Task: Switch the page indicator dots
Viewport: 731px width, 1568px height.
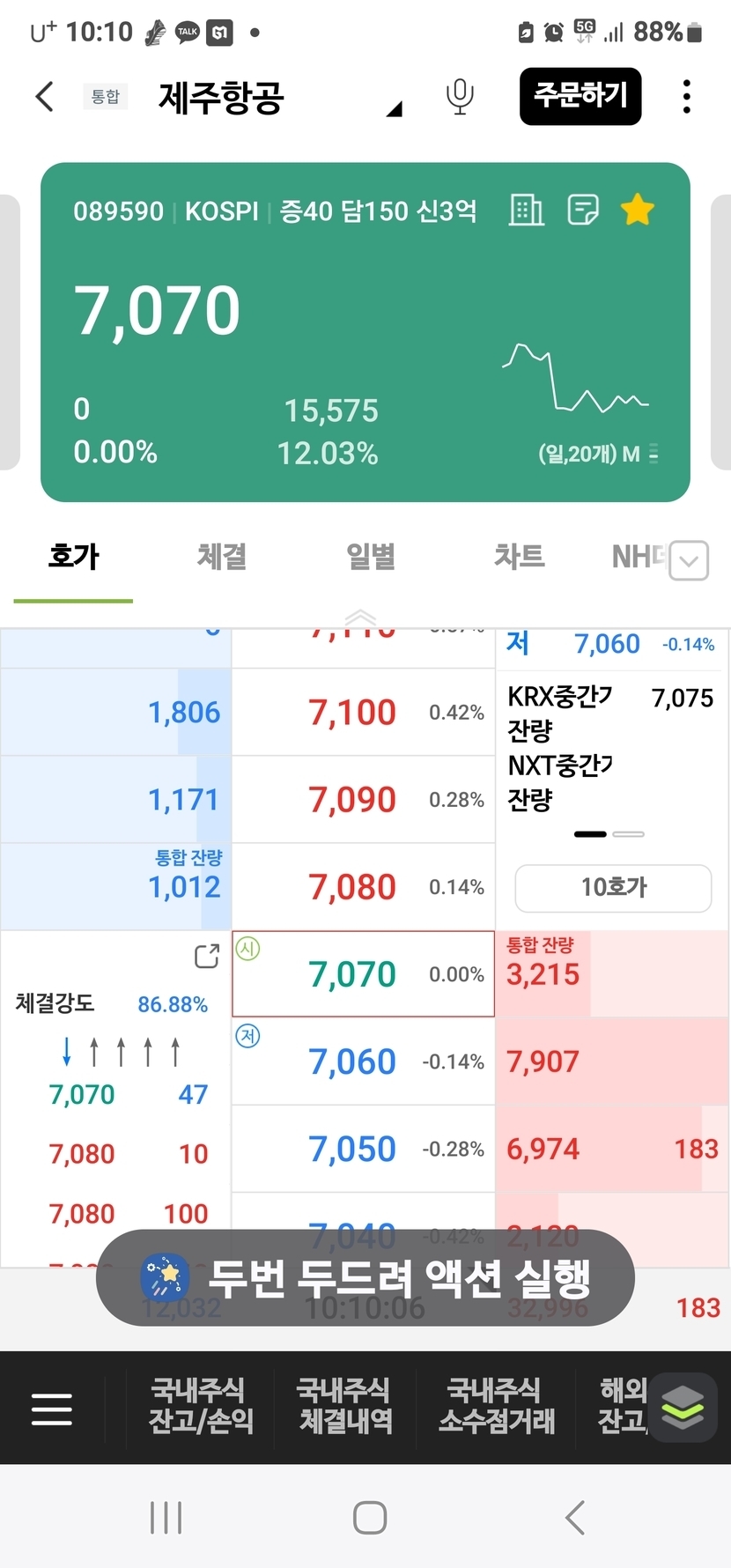Action: 609,833
